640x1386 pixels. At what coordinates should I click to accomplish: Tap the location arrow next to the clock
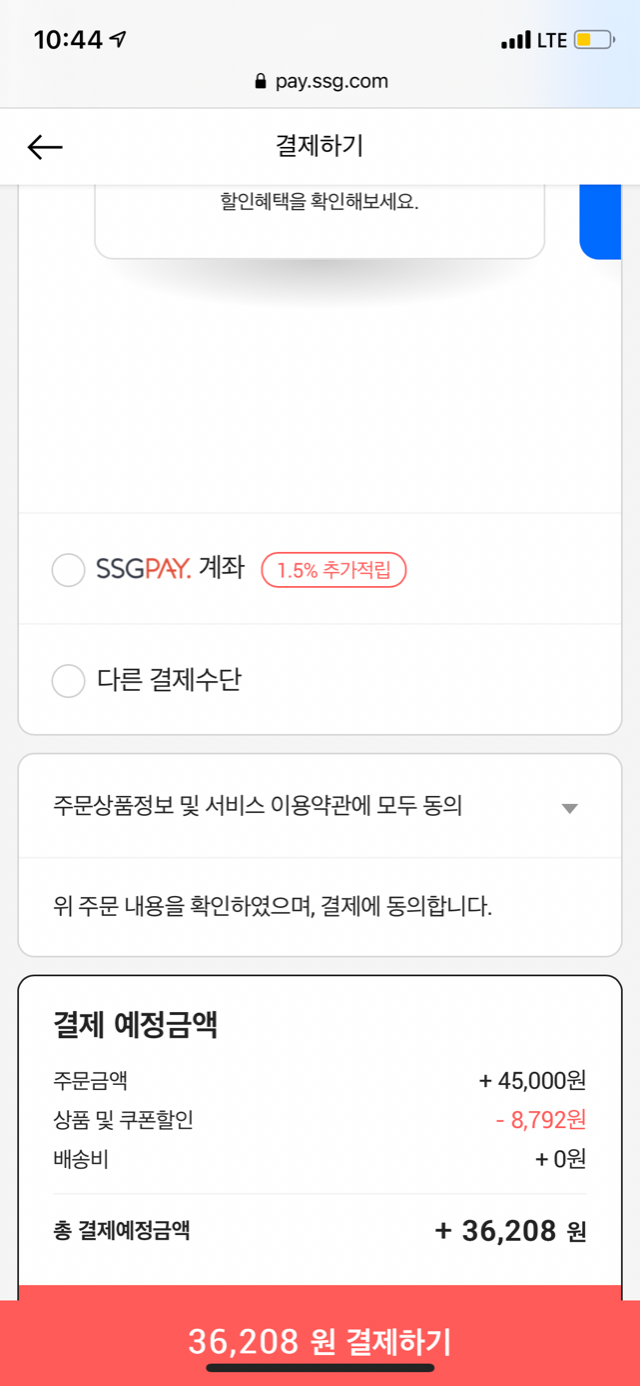pyautogui.click(x=119, y=40)
